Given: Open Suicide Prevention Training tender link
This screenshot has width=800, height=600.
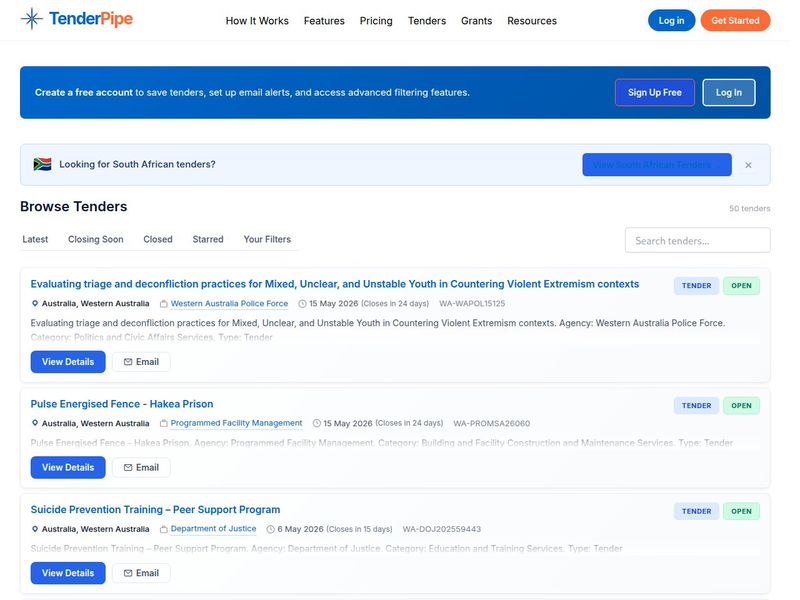Looking at the screenshot, I should click(x=155, y=510).
